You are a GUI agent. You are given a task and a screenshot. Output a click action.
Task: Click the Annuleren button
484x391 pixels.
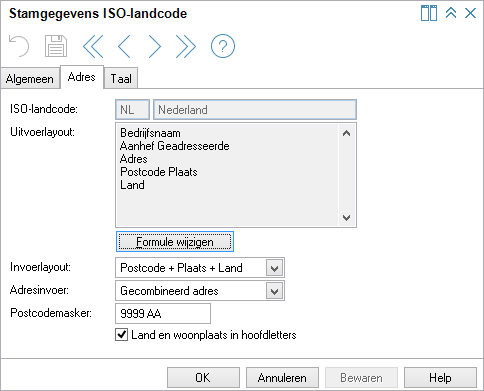click(282, 378)
